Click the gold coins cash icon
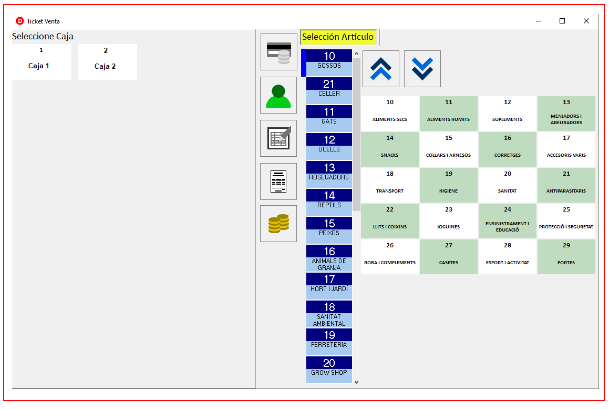Screen dimensions: 610x409 (x=278, y=224)
